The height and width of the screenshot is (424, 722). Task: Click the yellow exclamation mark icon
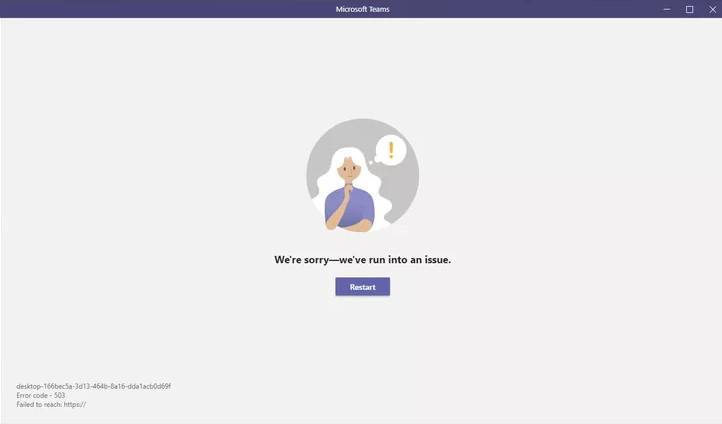coord(391,150)
